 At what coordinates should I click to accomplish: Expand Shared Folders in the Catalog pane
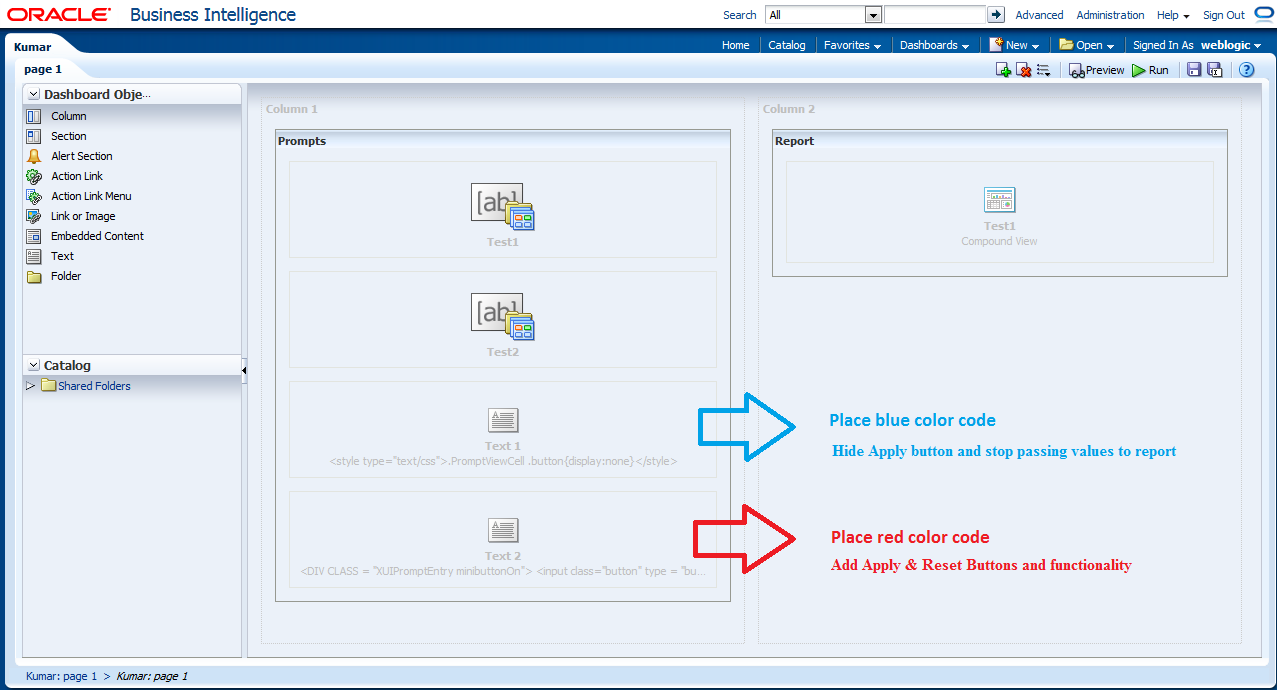[x=30, y=385]
